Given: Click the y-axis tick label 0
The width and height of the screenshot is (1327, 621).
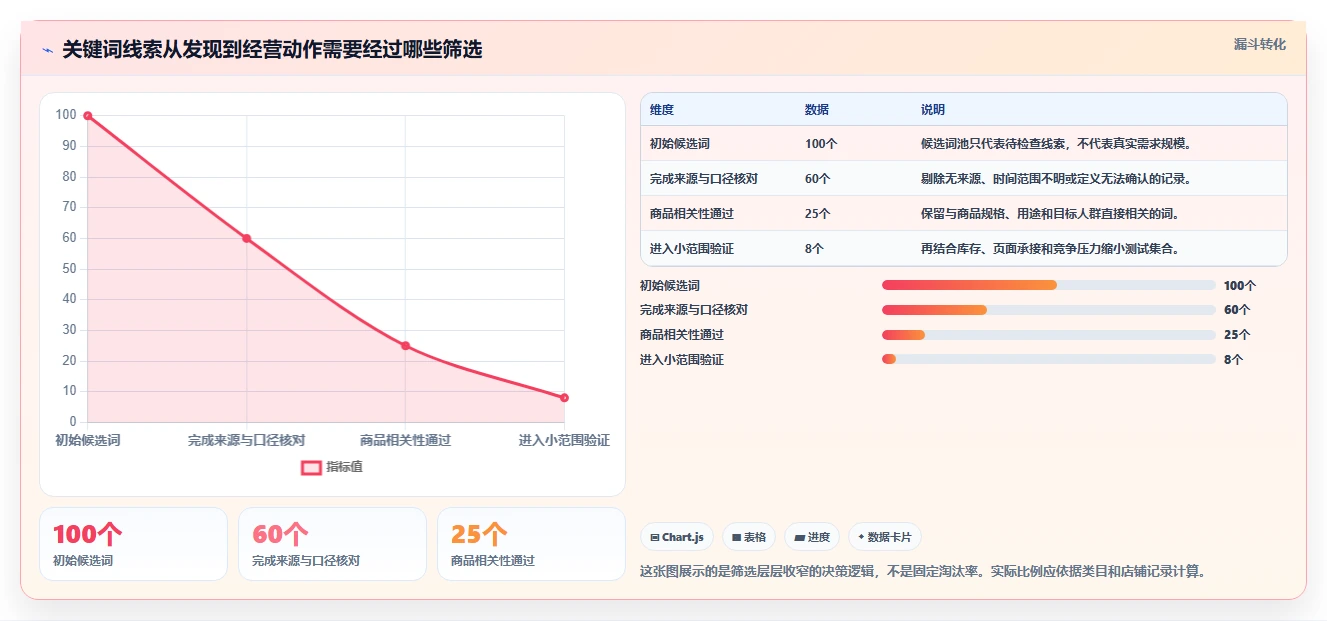Looking at the screenshot, I should pos(73,421).
